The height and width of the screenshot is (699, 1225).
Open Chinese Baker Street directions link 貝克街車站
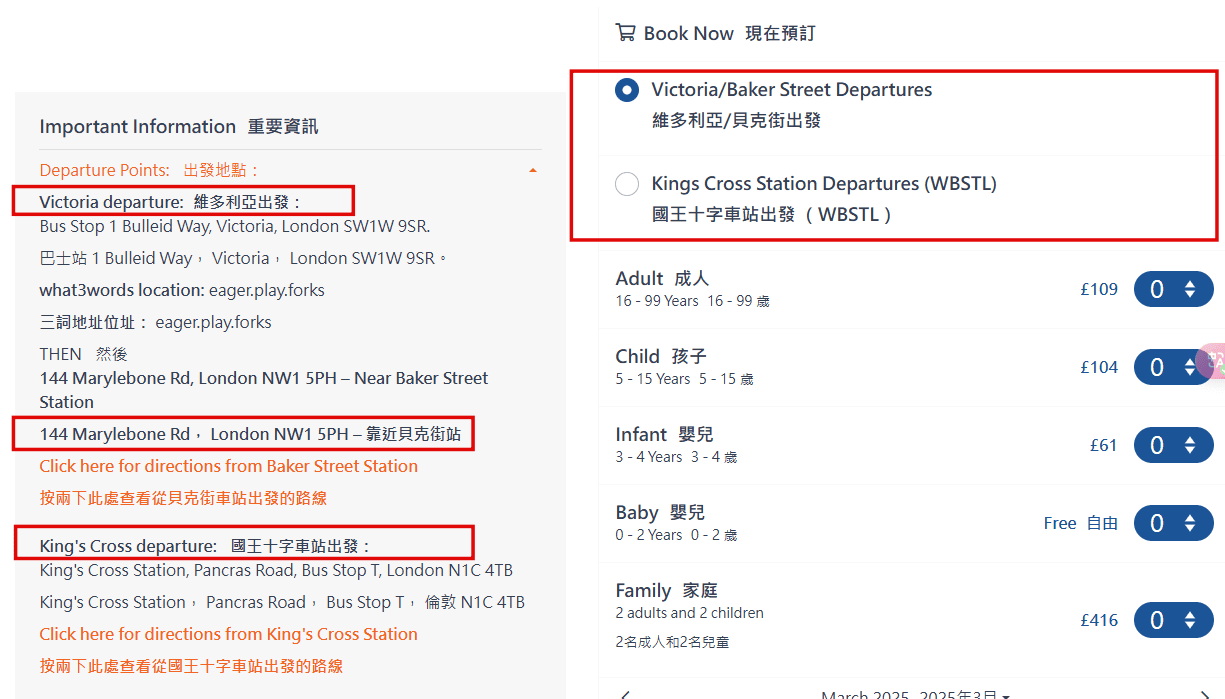coord(183,498)
